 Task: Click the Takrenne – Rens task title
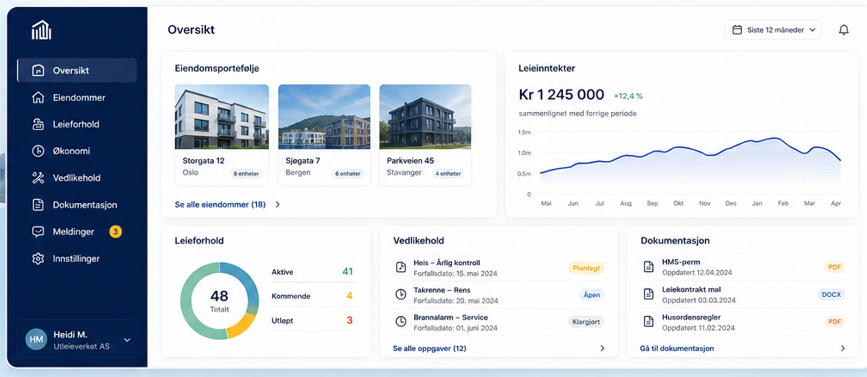(x=442, y=290)
